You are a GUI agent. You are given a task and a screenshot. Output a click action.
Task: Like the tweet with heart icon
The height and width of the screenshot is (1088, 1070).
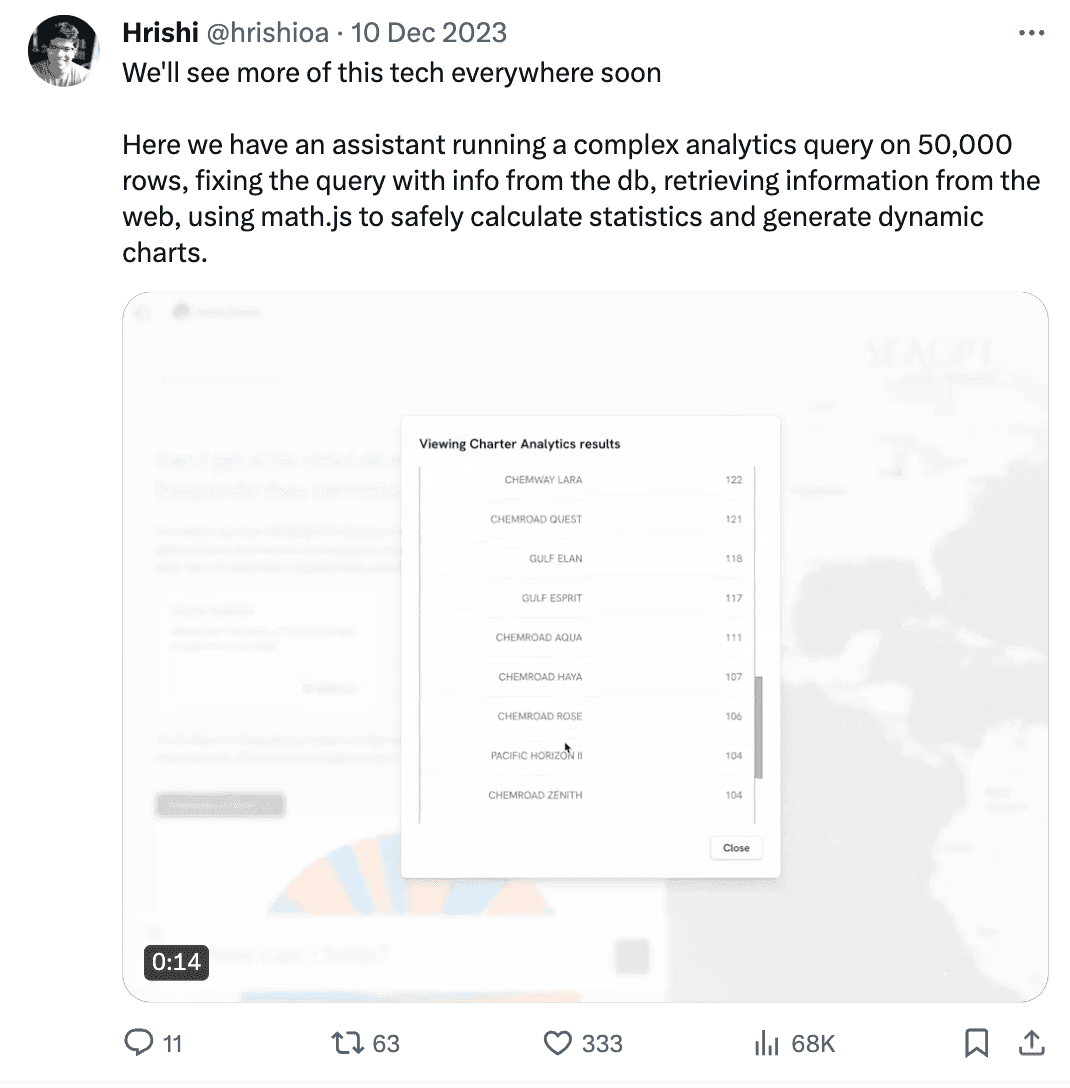pyautogui.click(x=557, y=1043)
